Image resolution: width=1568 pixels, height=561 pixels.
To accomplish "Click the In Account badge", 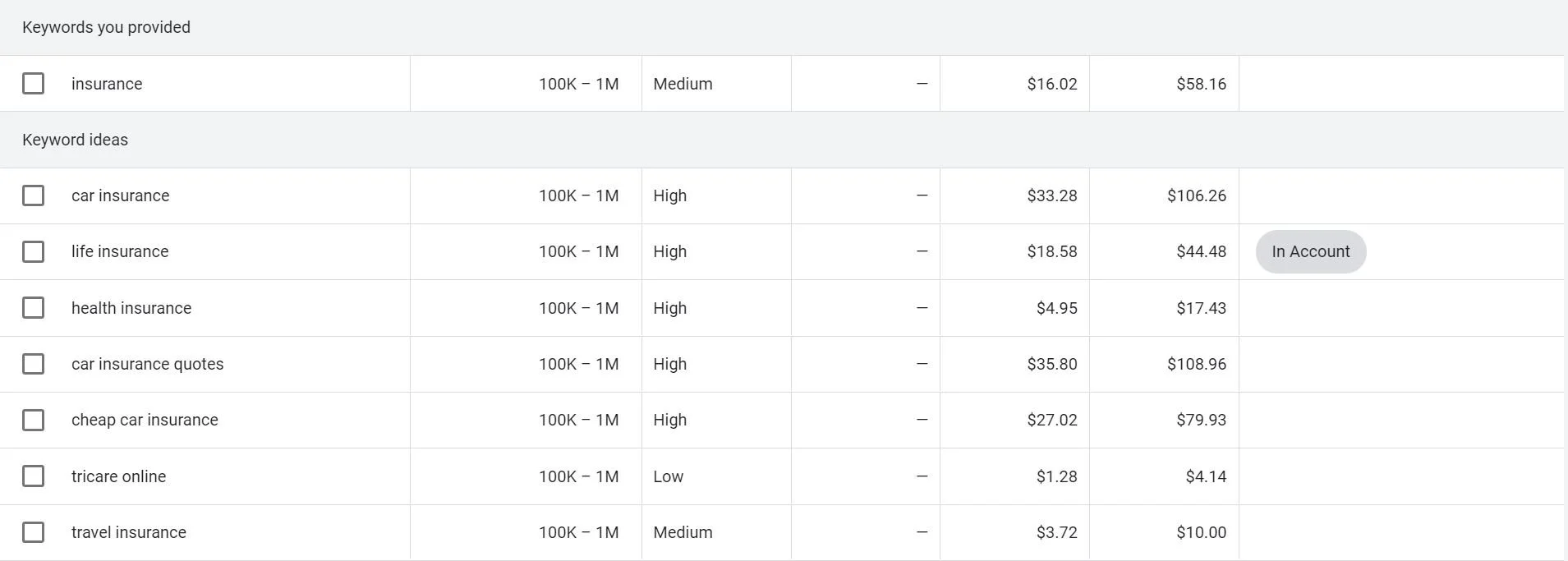I will 1310,251.
